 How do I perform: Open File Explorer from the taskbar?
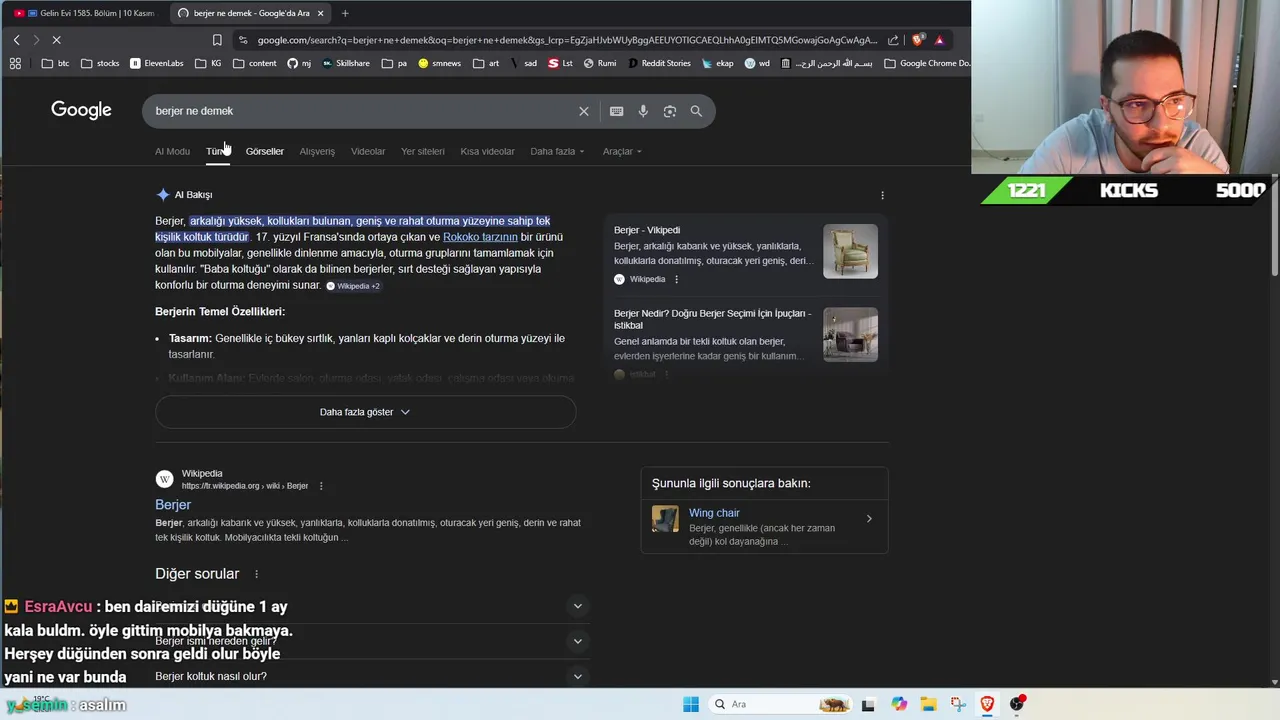(928, 704)
